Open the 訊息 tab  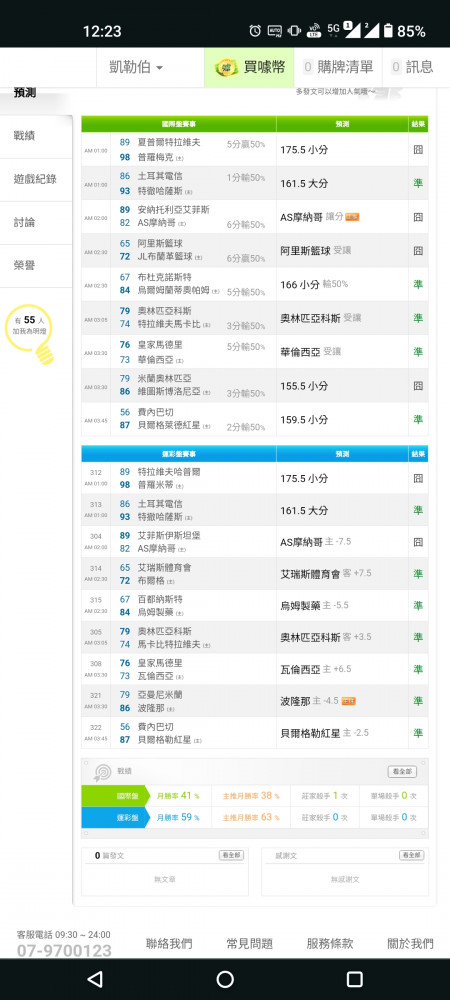(412, 67)
